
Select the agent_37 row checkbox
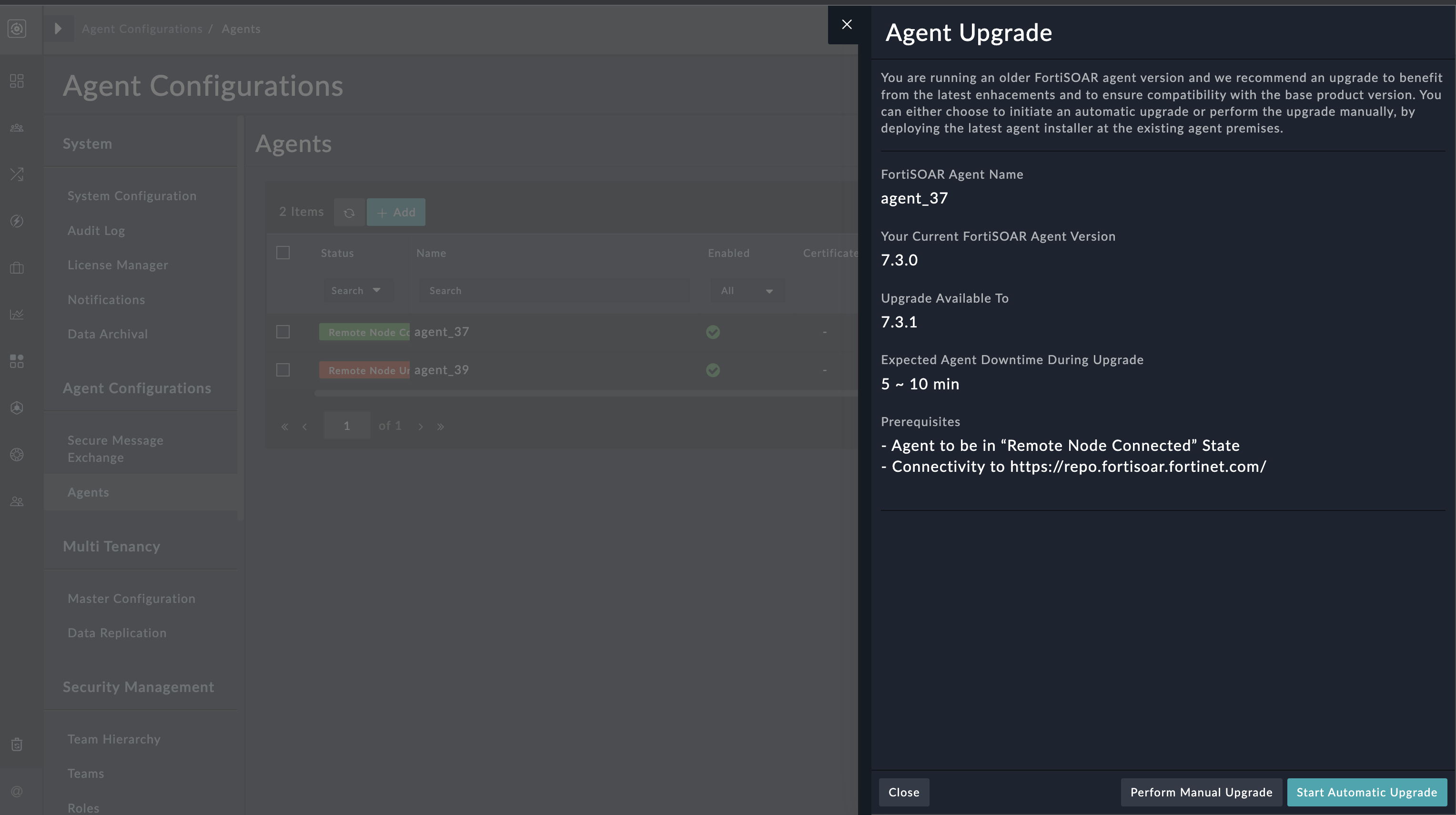(x=283, y=332)
